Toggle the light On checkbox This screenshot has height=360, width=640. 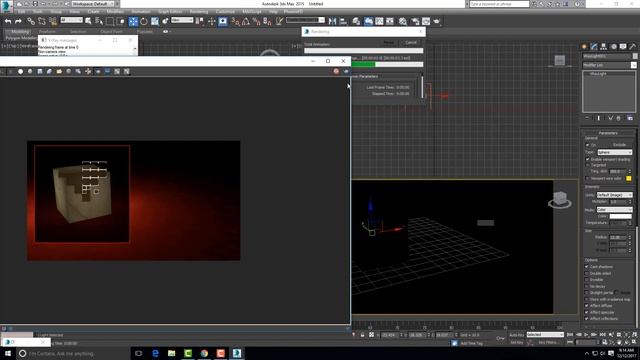coord(587,145)
